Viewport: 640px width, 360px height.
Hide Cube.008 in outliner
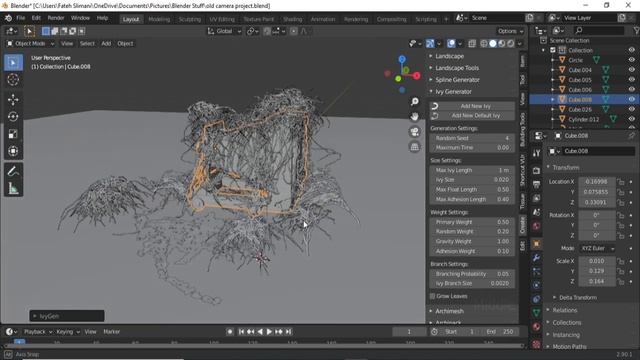pos(631,99)
